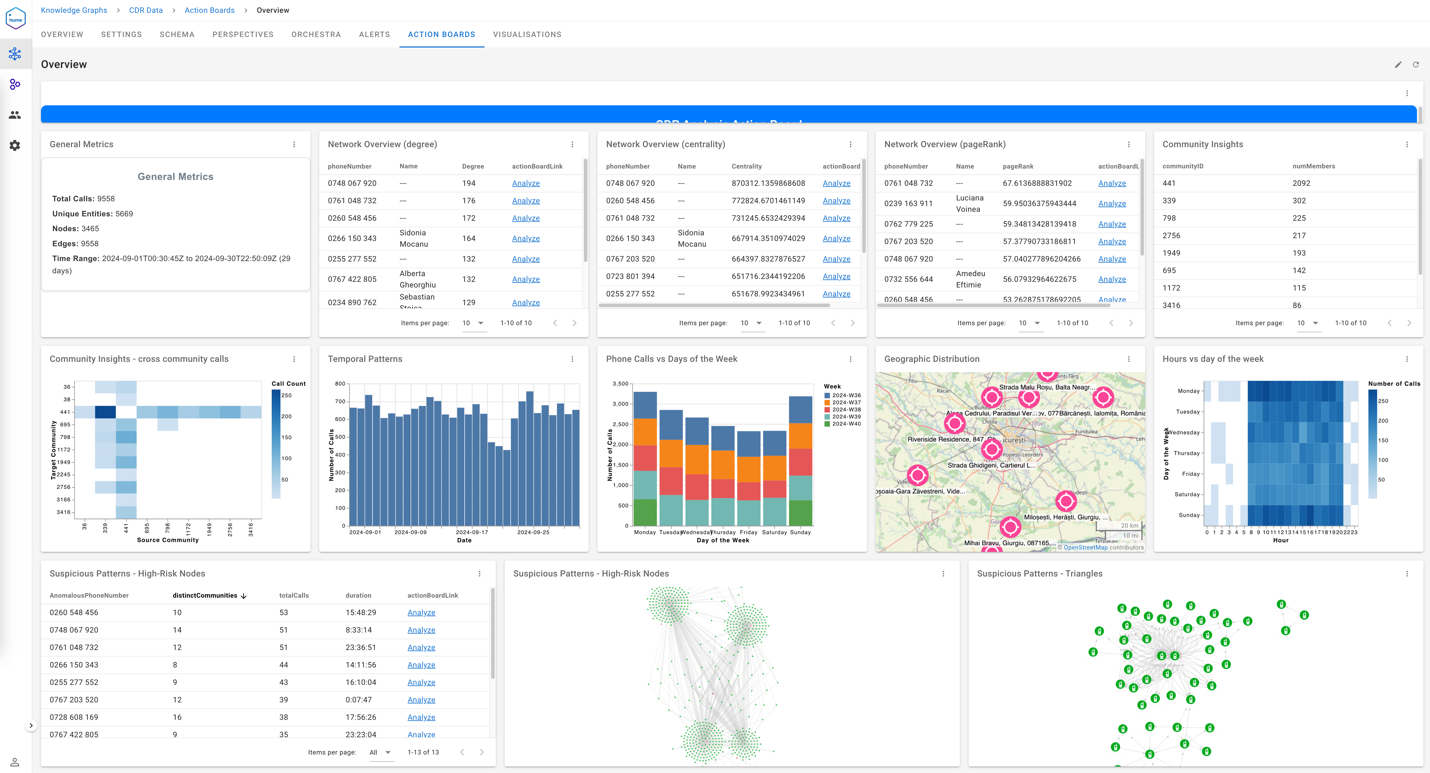This screenshot has height=773, width=1430.
Task: Click Analyze link for 0260 548 456 in High-Risk Nodes
Action: (421, 613)
